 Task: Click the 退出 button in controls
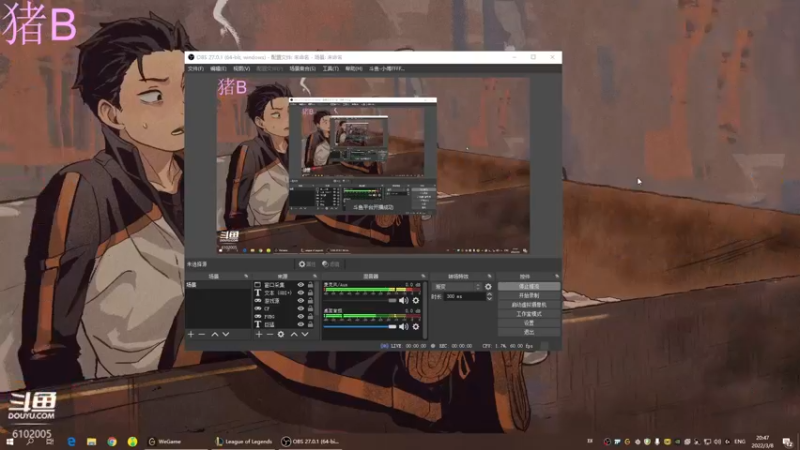tap(529, 332)
